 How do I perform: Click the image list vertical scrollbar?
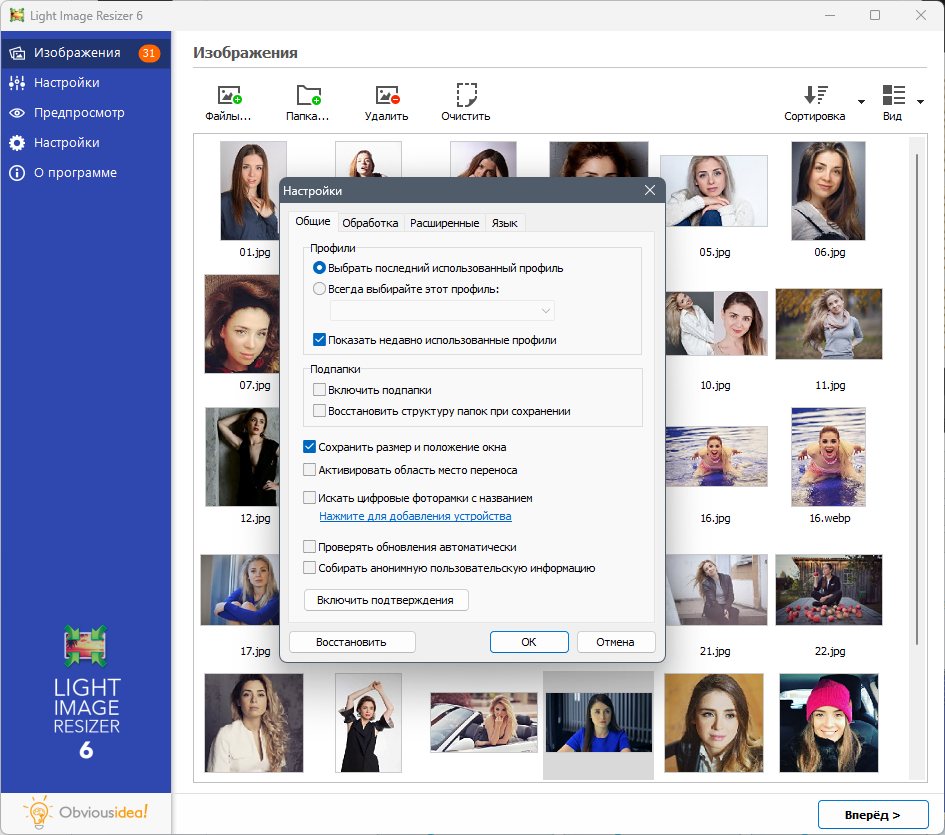(918, 398)
